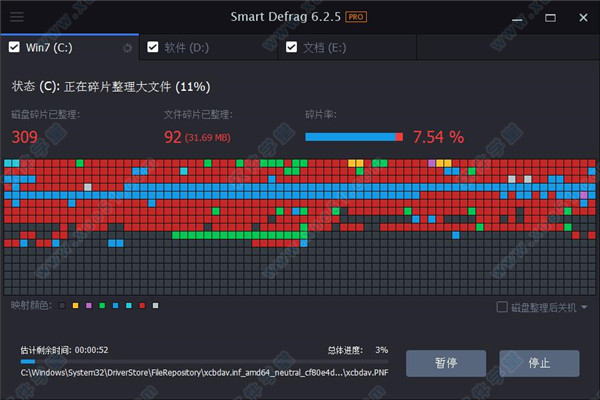Uncheck the 软件 (D:) drive checkbox

coord(153,47)
